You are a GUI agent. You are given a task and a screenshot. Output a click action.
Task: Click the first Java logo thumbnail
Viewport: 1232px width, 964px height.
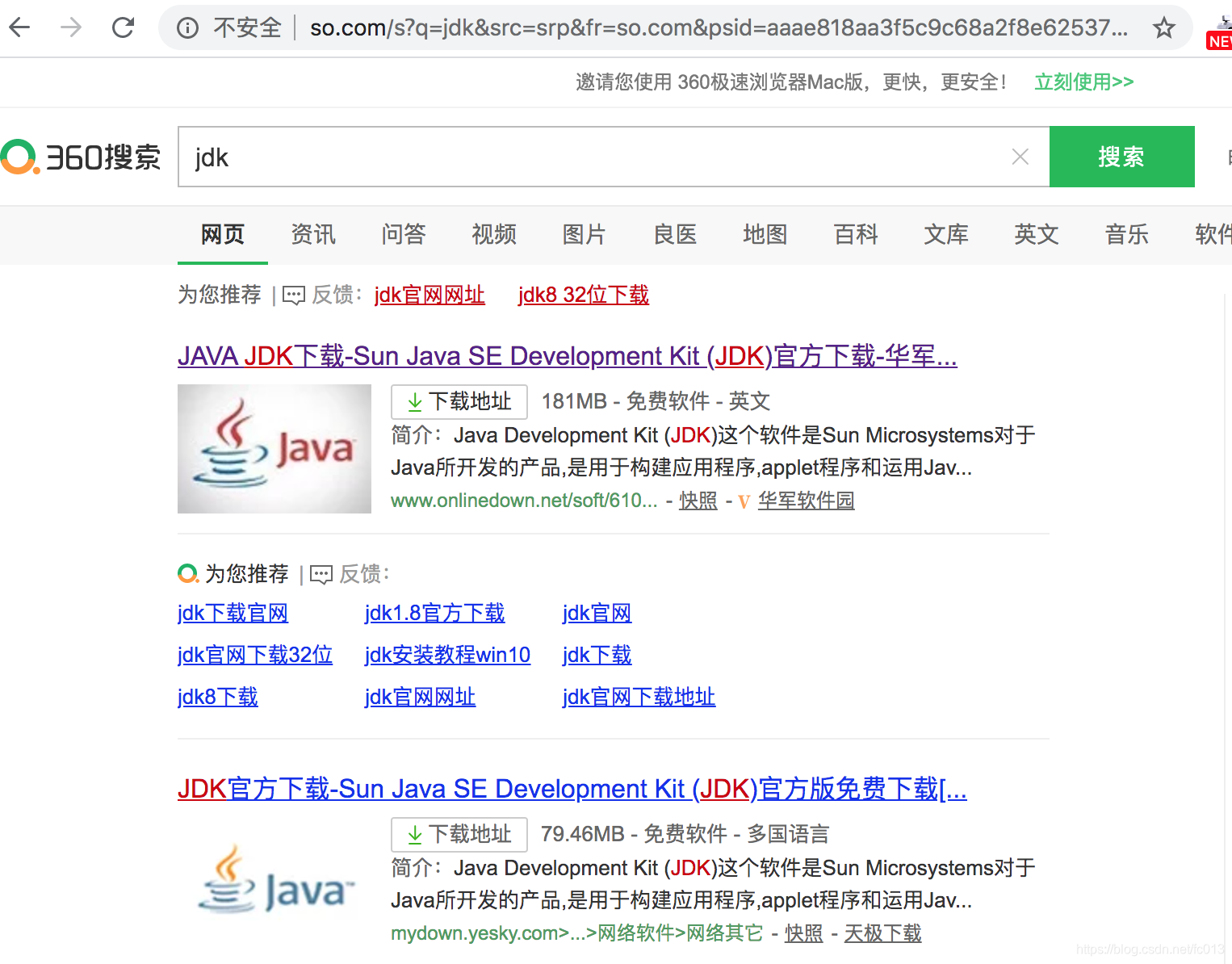(274, 449)
